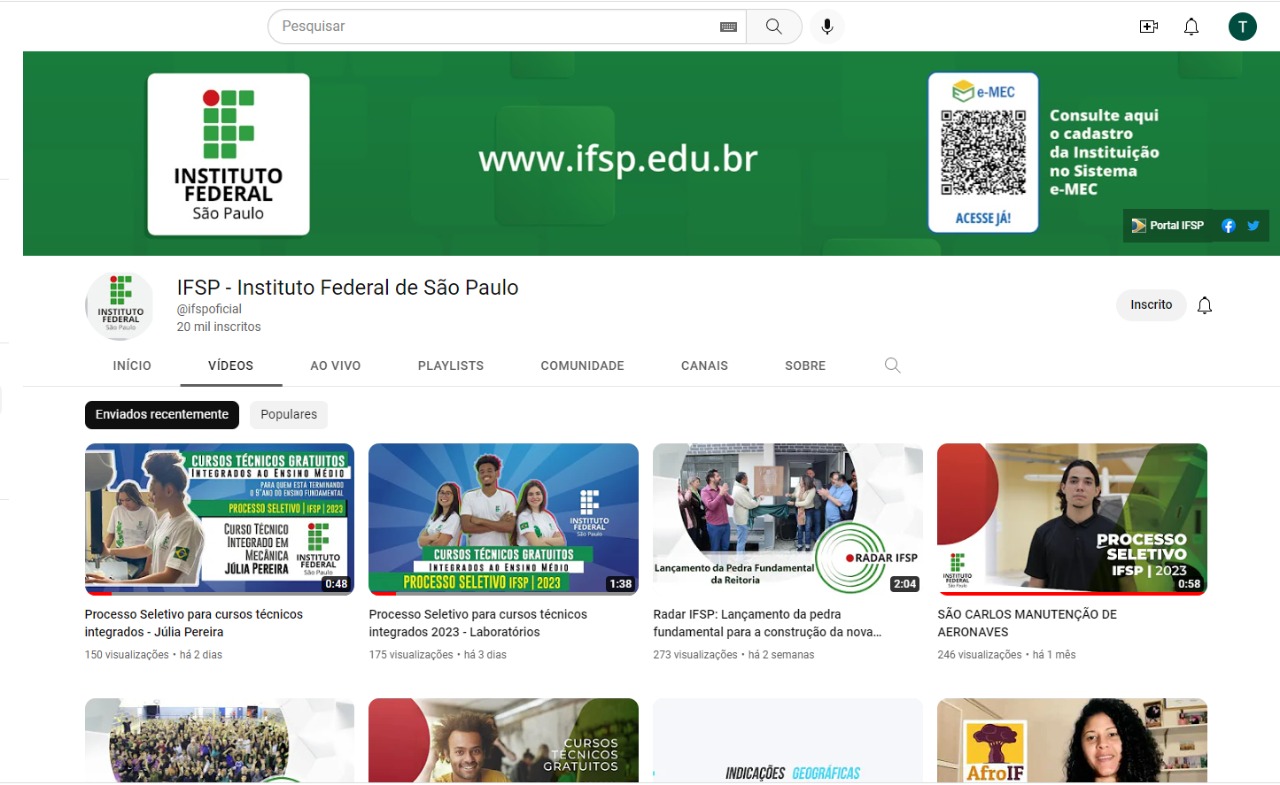
Task: Open the crowd photo second-row thumbnail
Action: click(x=220, y=740)
